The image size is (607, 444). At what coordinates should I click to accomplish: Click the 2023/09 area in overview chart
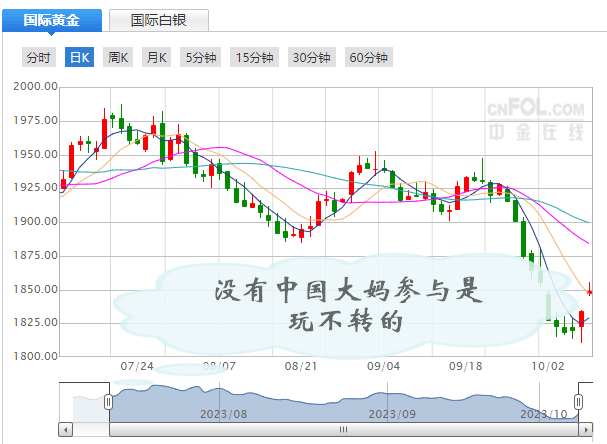point(392,414)
